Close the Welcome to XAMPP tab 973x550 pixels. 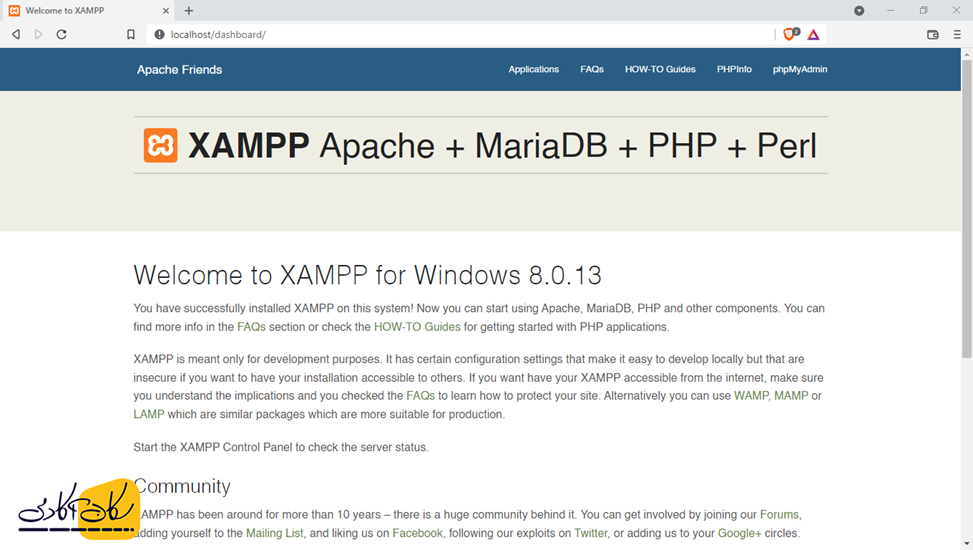tap(166, 11)
